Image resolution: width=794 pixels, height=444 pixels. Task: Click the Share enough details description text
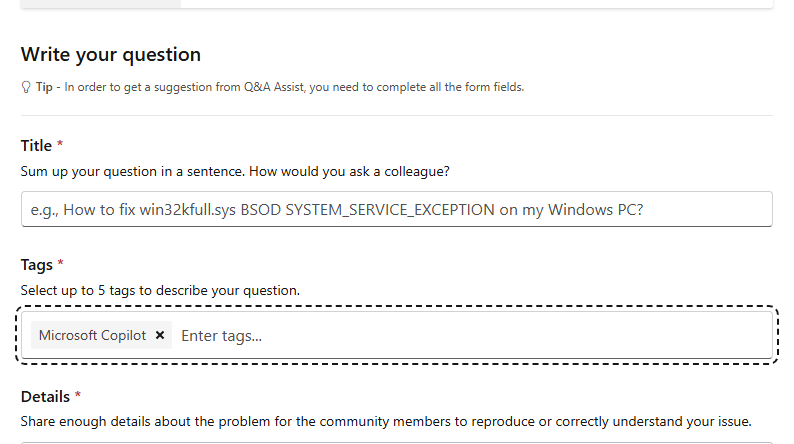point(385,421)
